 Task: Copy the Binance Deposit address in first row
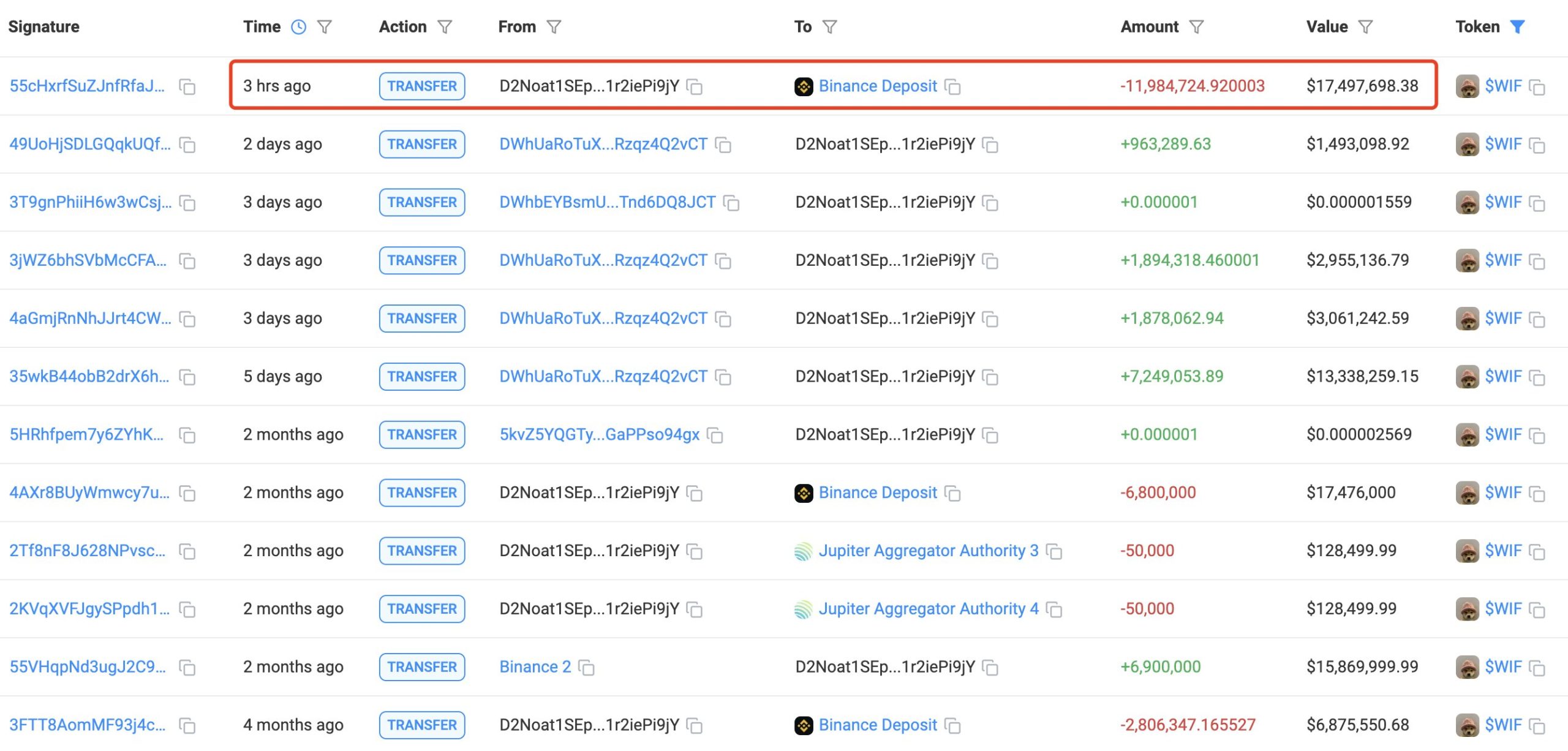(952, 87)
